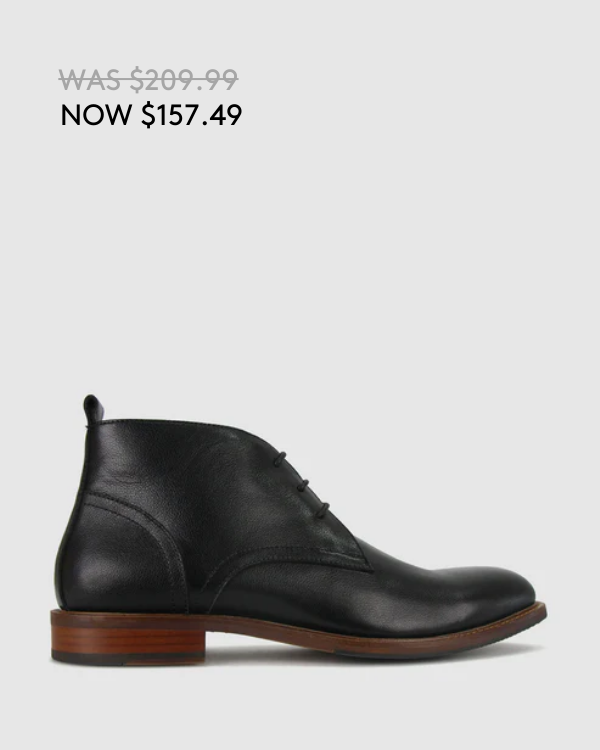Click the $157.49 amount
Screen dimensions: 600x750
coord(191,115)
